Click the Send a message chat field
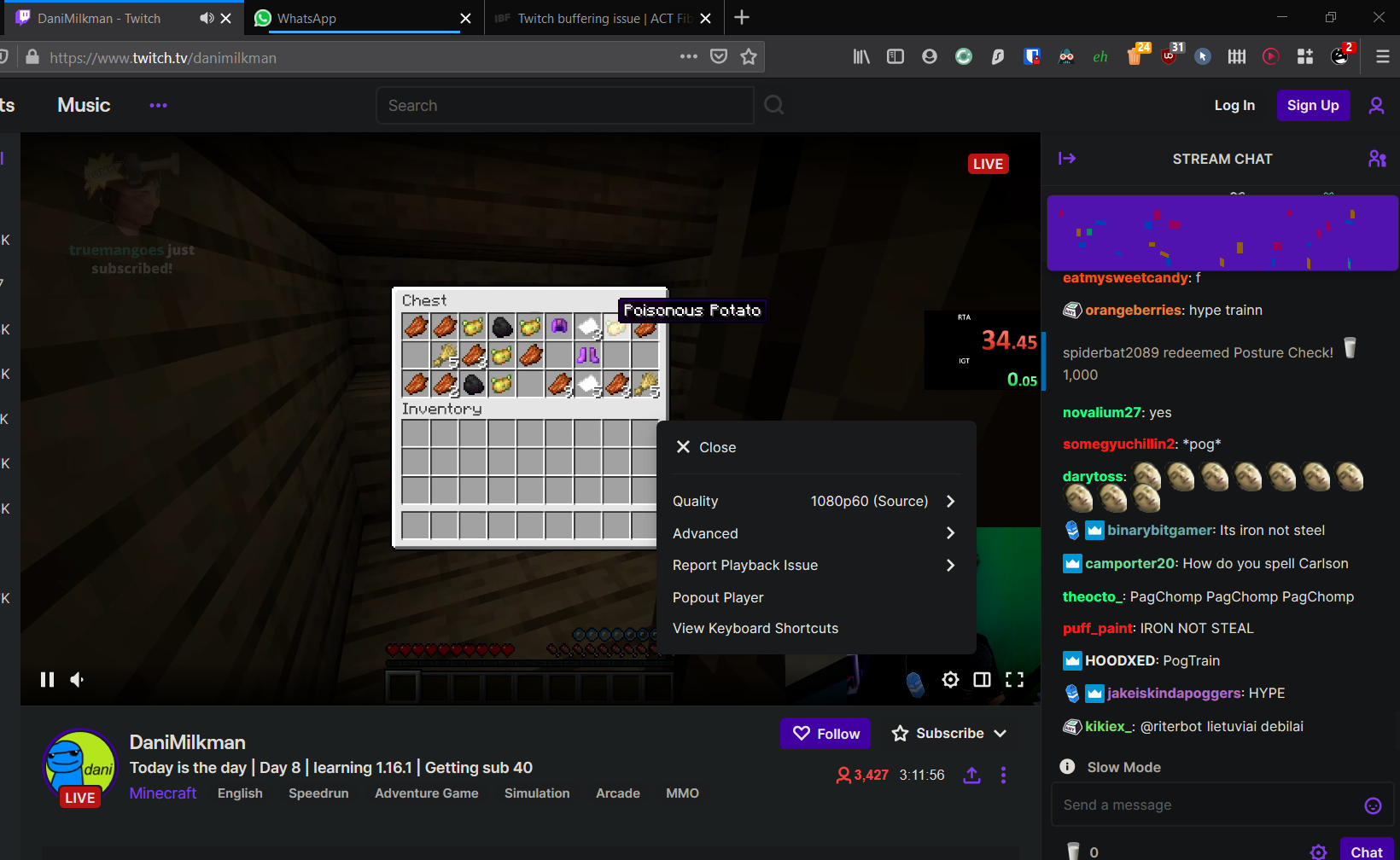 click(x=1208, y=805)
